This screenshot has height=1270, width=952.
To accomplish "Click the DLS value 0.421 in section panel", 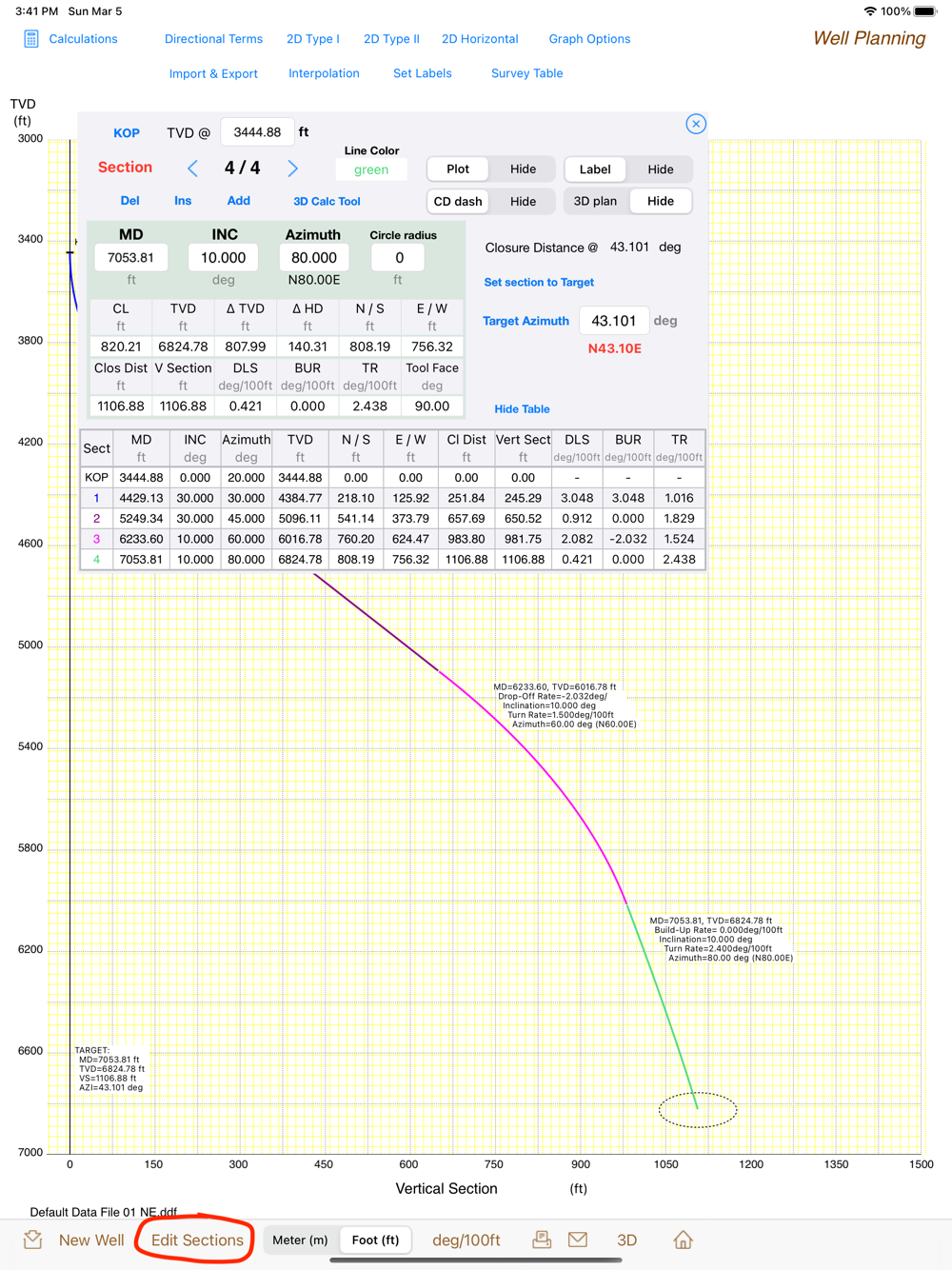I will pos(246,407).
